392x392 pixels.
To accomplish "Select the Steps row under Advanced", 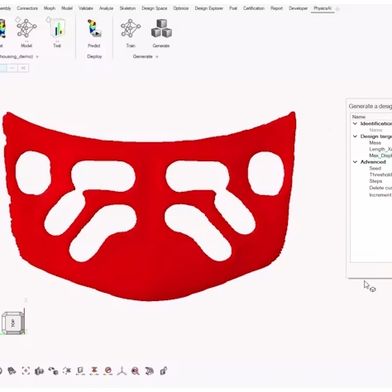I will pyautogui.click(x=375, y=181).
